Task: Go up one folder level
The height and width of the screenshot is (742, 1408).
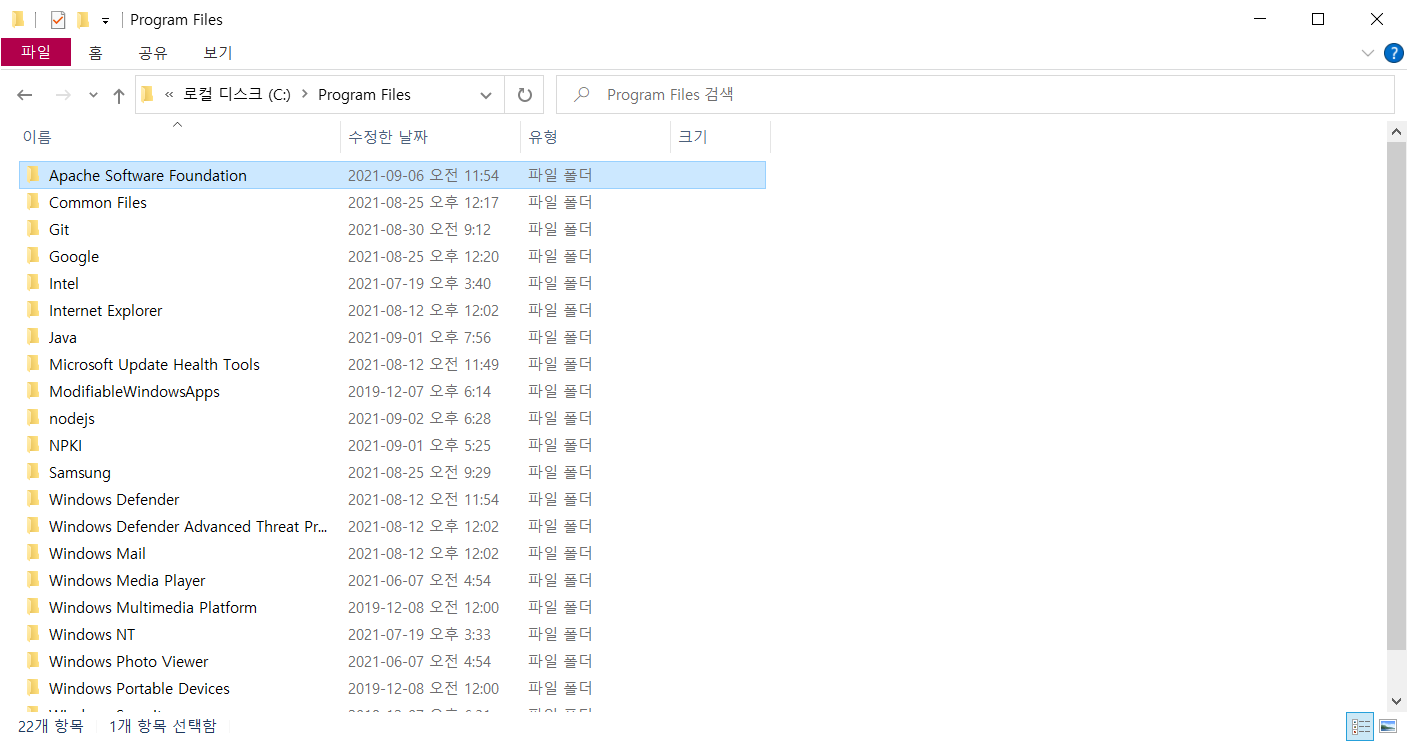Action: coord(119,95)
